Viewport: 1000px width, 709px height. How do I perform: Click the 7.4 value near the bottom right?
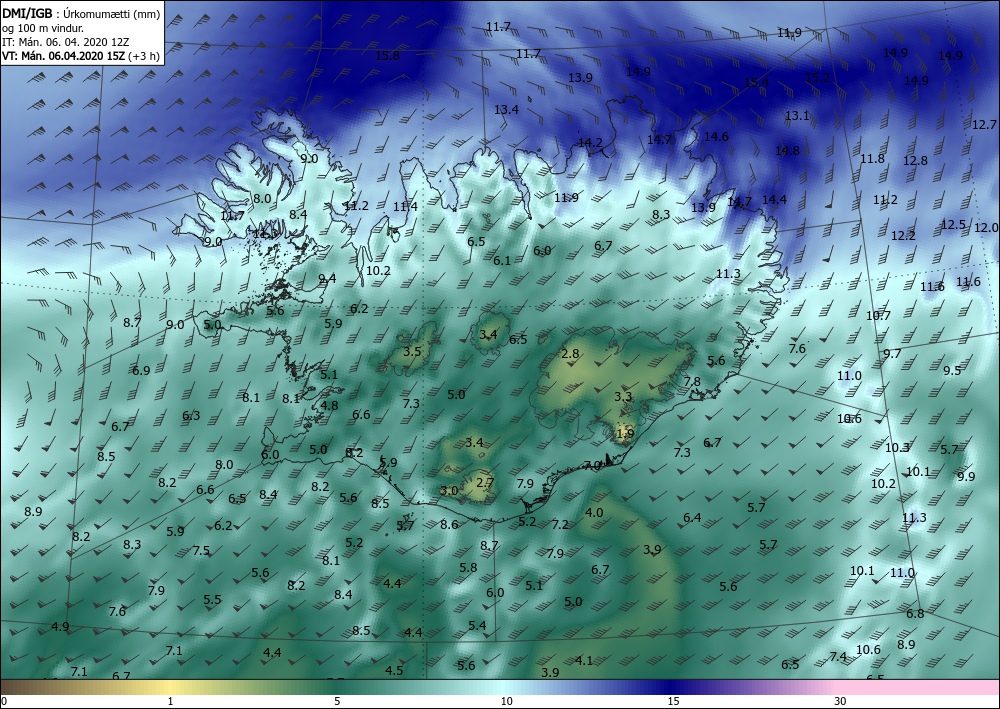pyautogui.click(x=838, y=657)
